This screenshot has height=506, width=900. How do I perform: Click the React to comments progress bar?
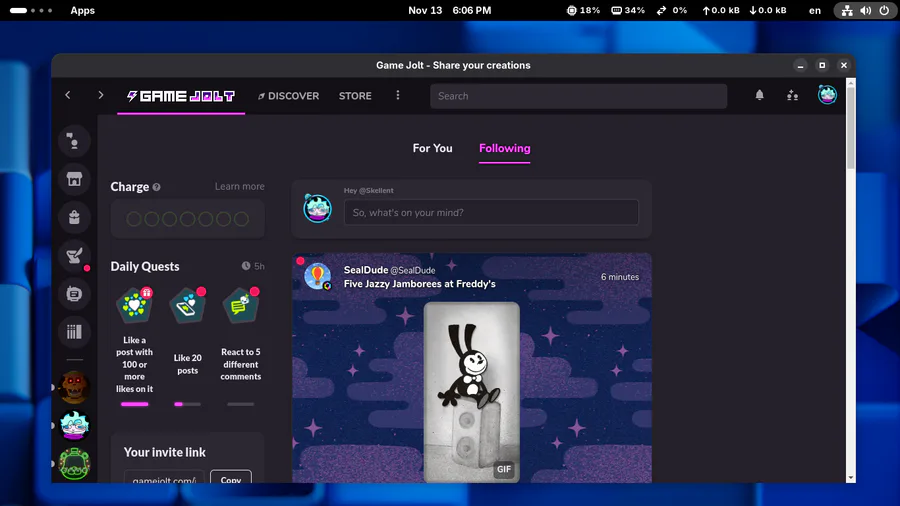pyautogui.click(x=240, y=404)
